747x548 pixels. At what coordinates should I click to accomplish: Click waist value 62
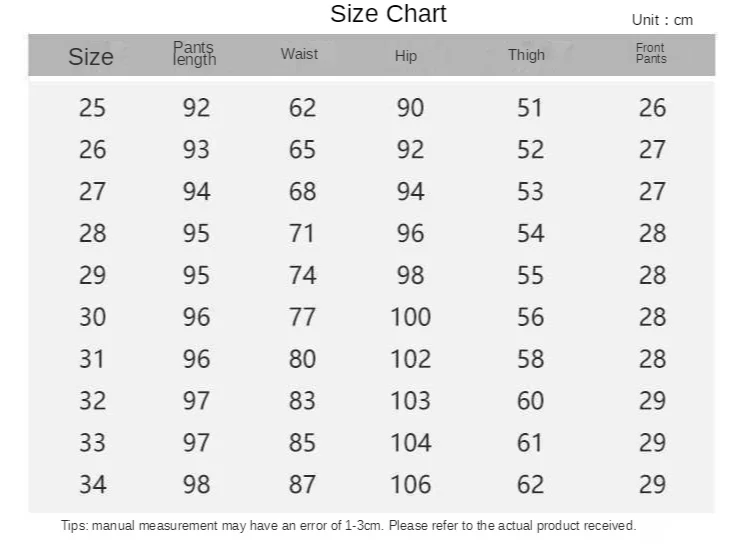[x=302, y=108]
